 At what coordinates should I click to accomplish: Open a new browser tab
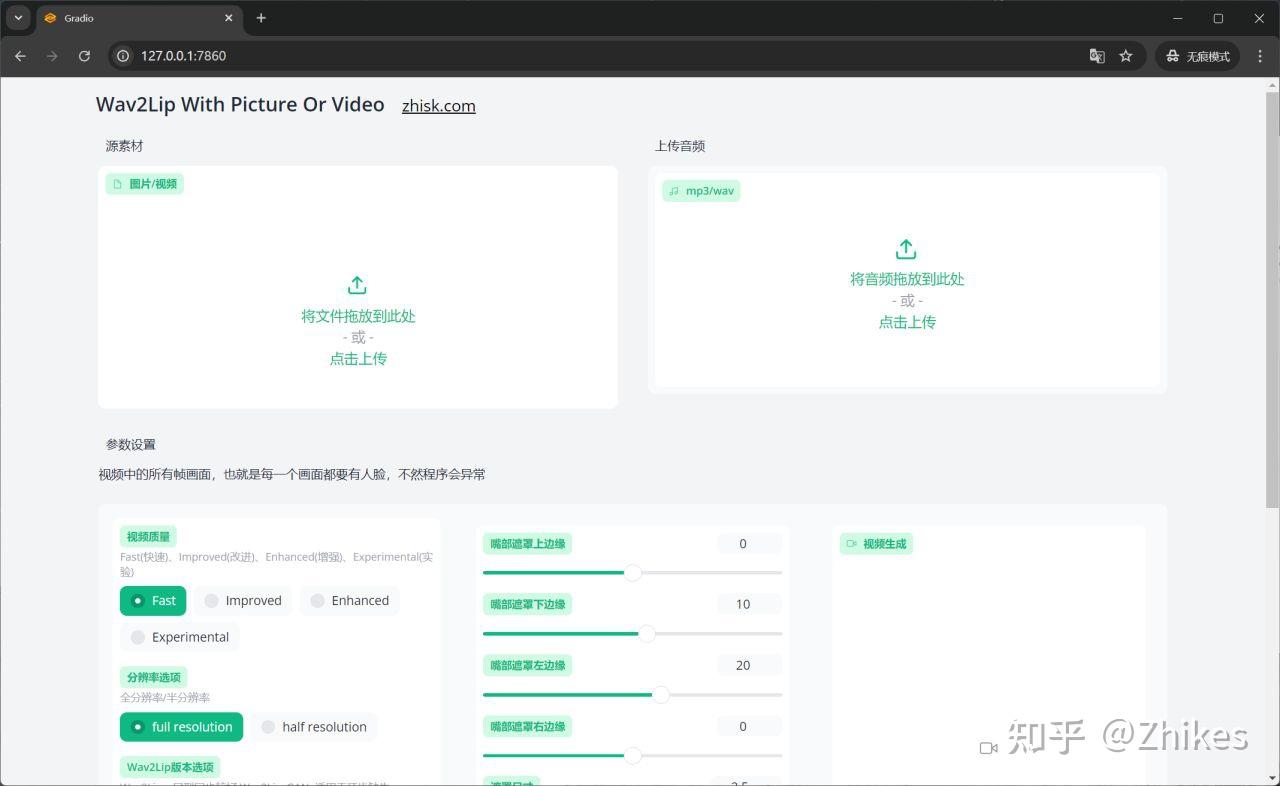coord(261,18)
